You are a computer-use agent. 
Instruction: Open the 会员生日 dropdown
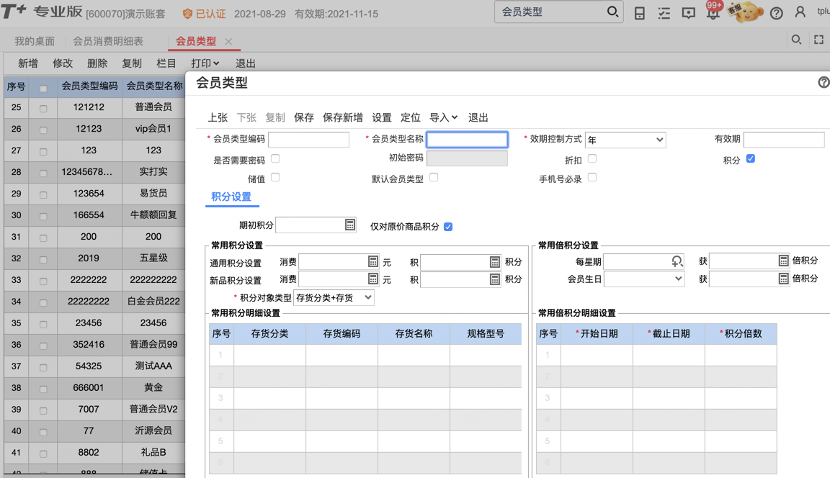tap(644, 278)
